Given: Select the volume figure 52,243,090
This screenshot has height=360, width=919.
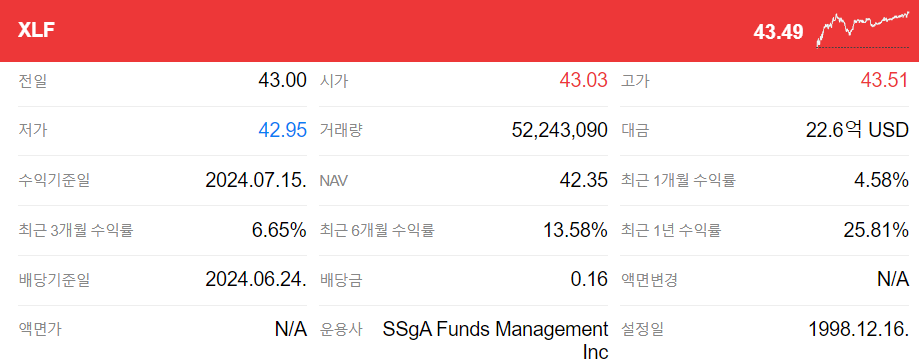Looking at the screenshot, I should coord(560,130).
